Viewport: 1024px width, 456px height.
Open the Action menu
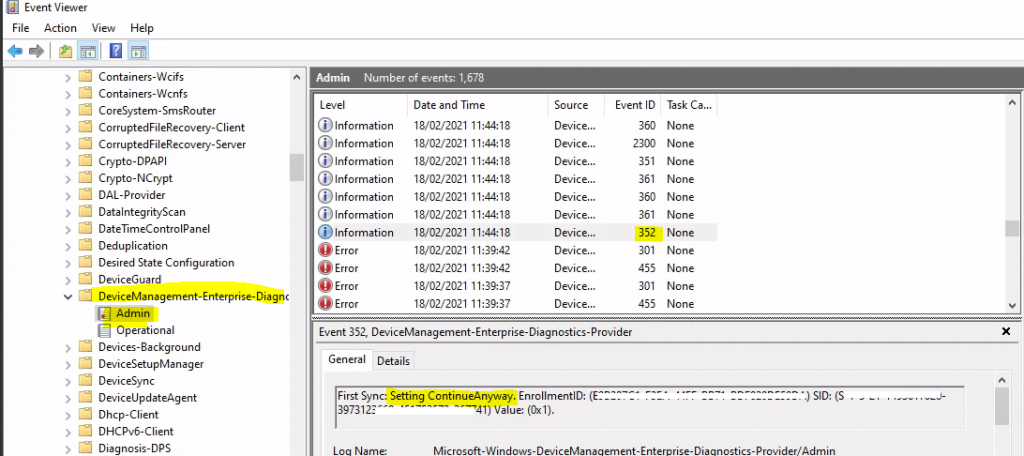point(60,28)
